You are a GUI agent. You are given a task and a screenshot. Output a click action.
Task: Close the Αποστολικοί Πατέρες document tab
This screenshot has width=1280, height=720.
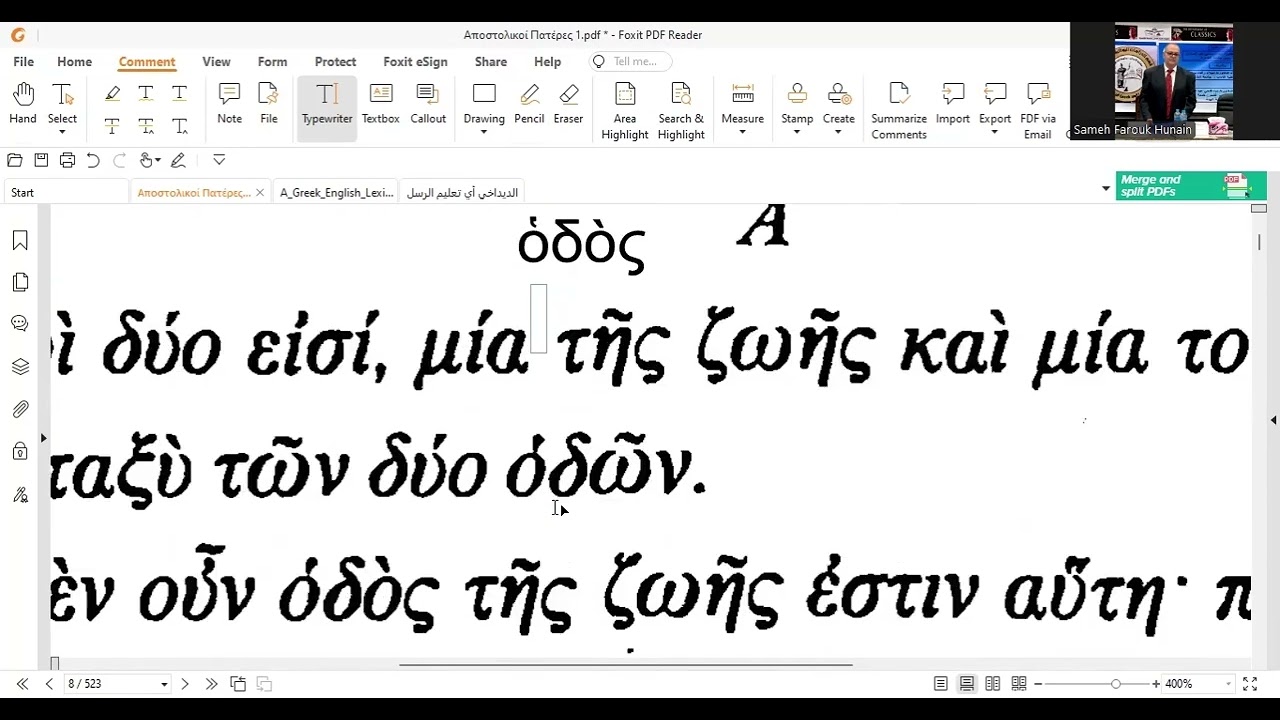pyautogui.click(x=260, y=193)
